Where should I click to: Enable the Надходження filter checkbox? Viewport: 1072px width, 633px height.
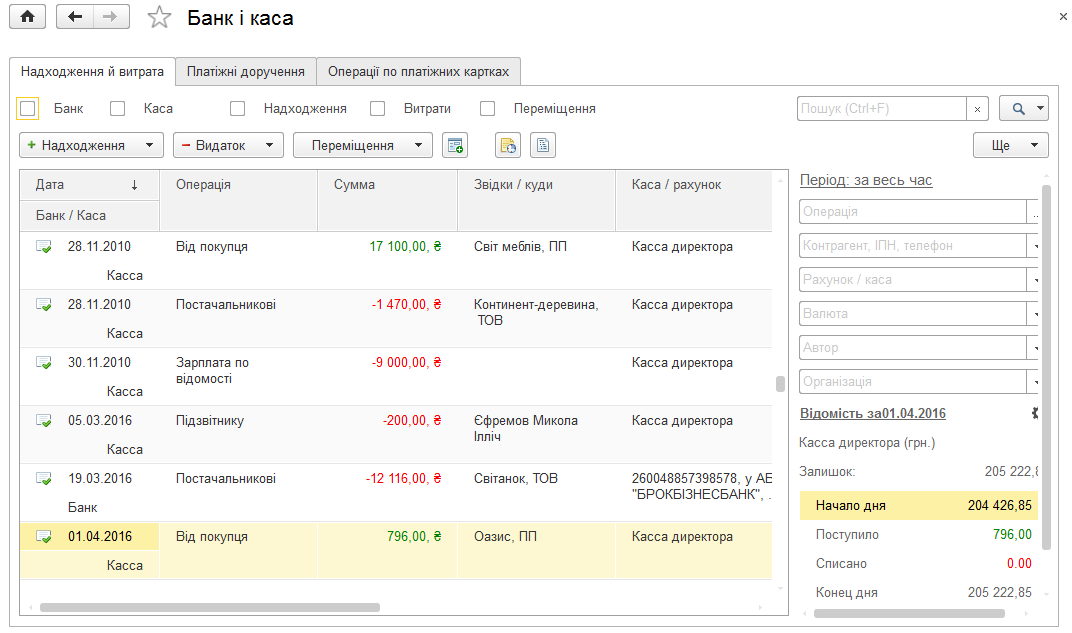coord(237,109)
